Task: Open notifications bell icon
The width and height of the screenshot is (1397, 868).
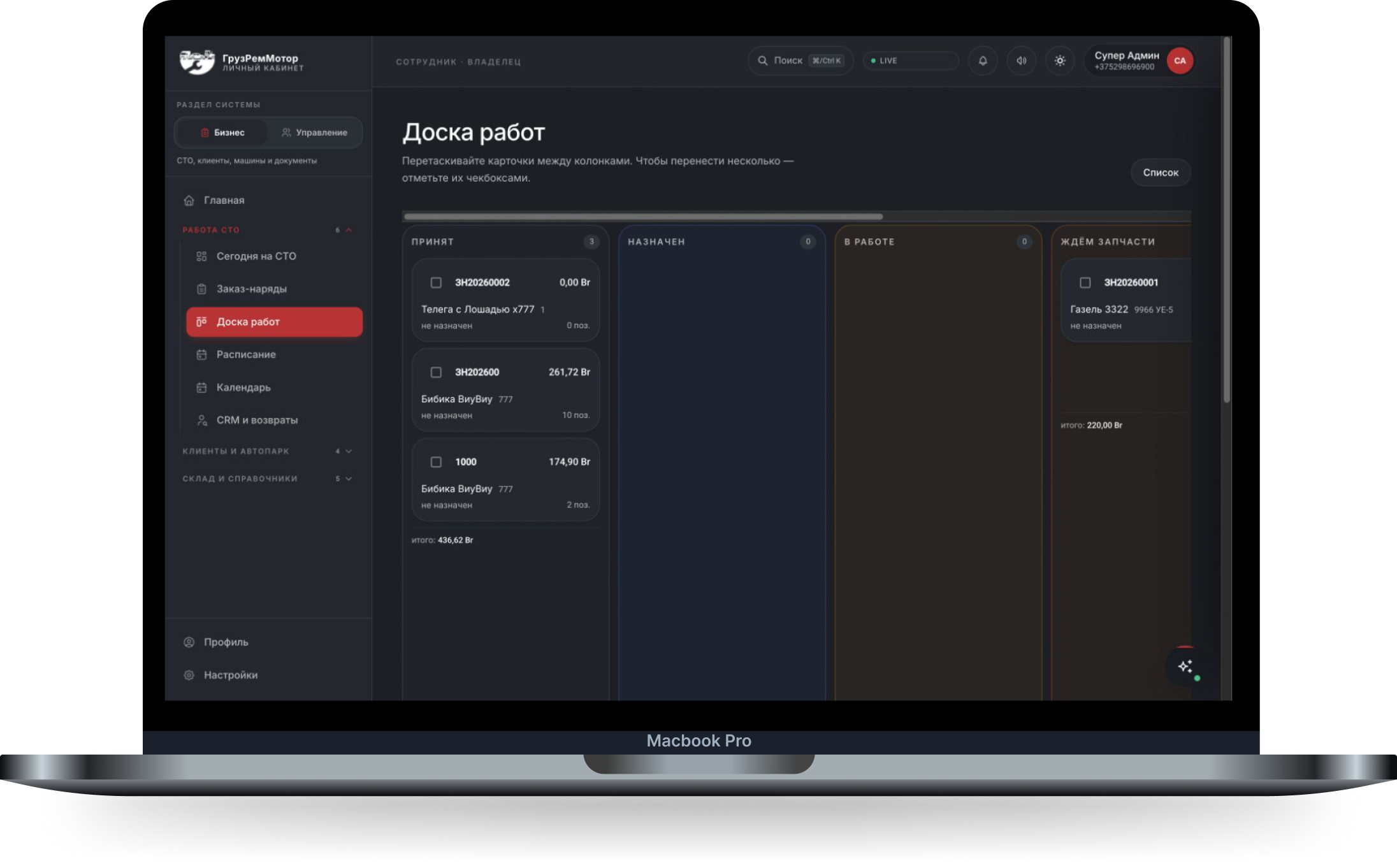Action: point(983,61)
